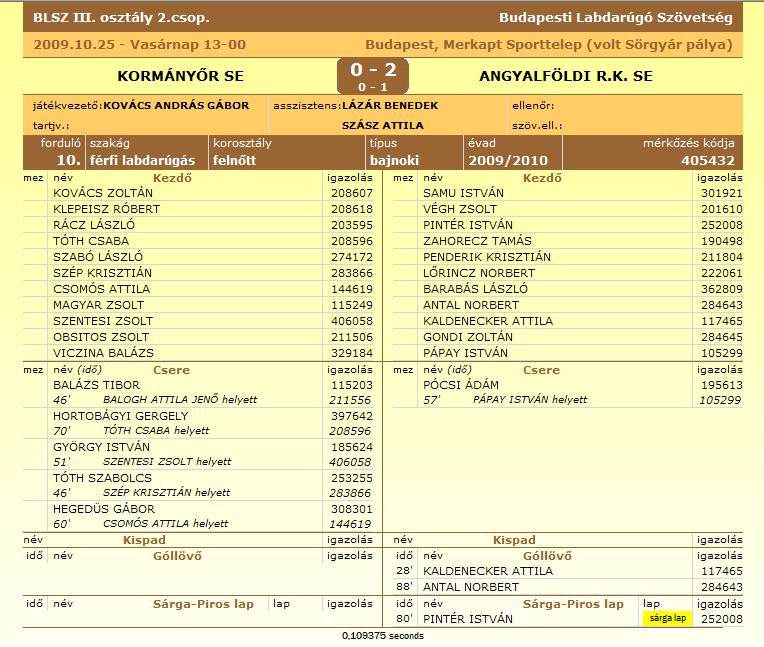Image resolution: width=764 pixels, height=647 pixels.
Task: Click BALOGH ATTILA JENŐ helyett note
Action: click(x=180, y=400)
